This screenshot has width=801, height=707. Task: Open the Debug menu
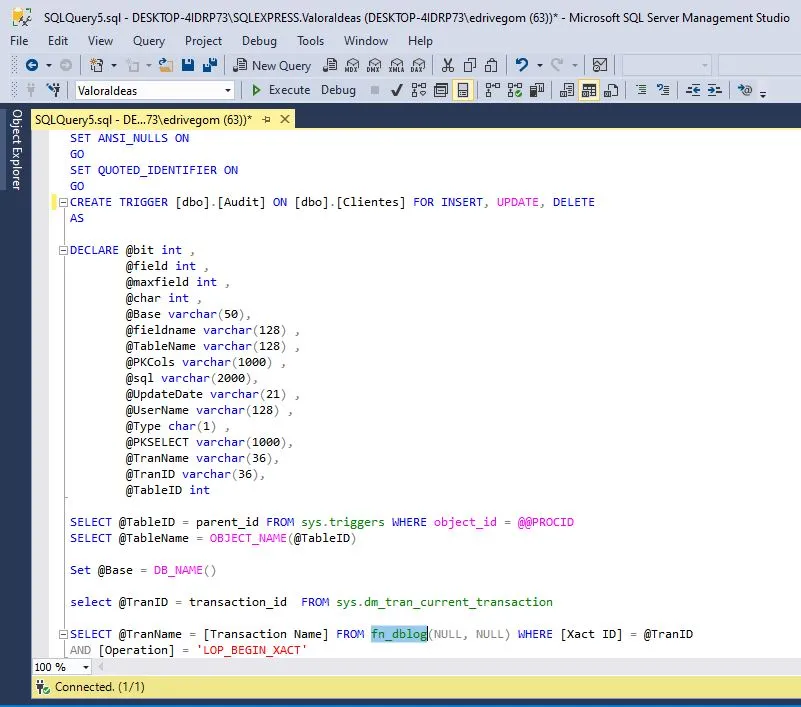coord(259,41)
